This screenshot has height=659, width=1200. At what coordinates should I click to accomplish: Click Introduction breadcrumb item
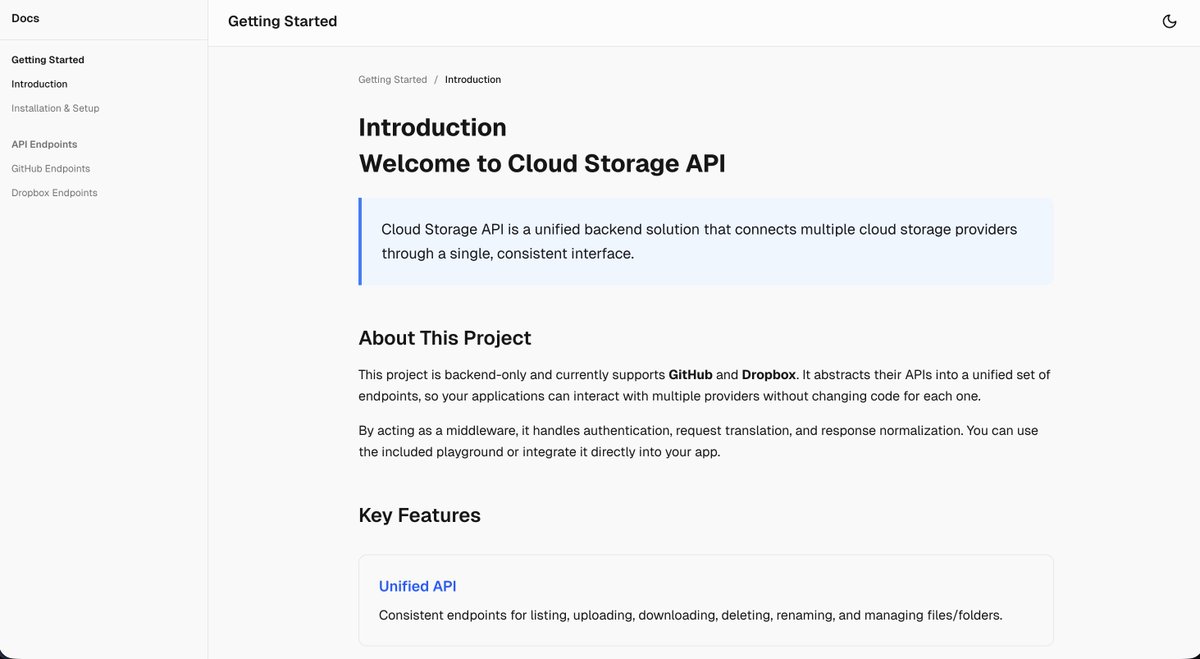coord(473,79)
